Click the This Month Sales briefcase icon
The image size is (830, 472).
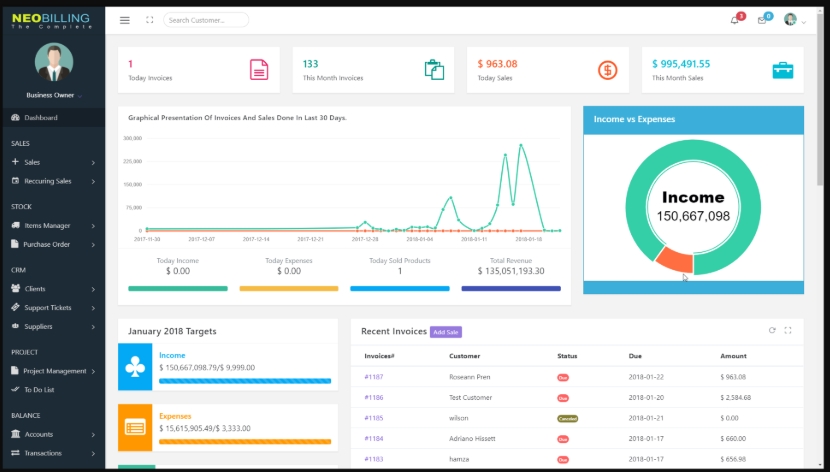tap(783, 70)
